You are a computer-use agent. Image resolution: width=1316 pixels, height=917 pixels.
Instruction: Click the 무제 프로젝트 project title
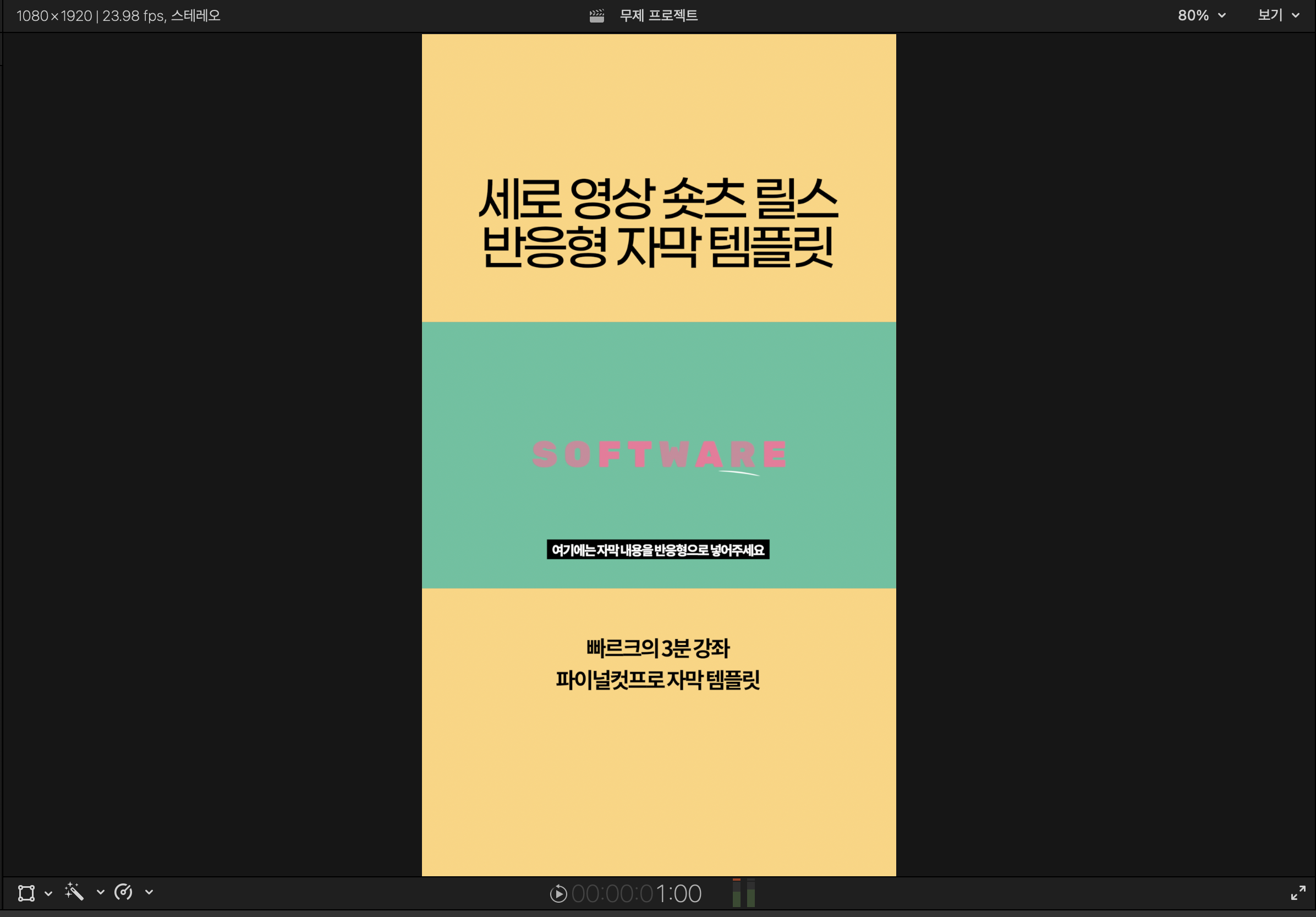659,15
